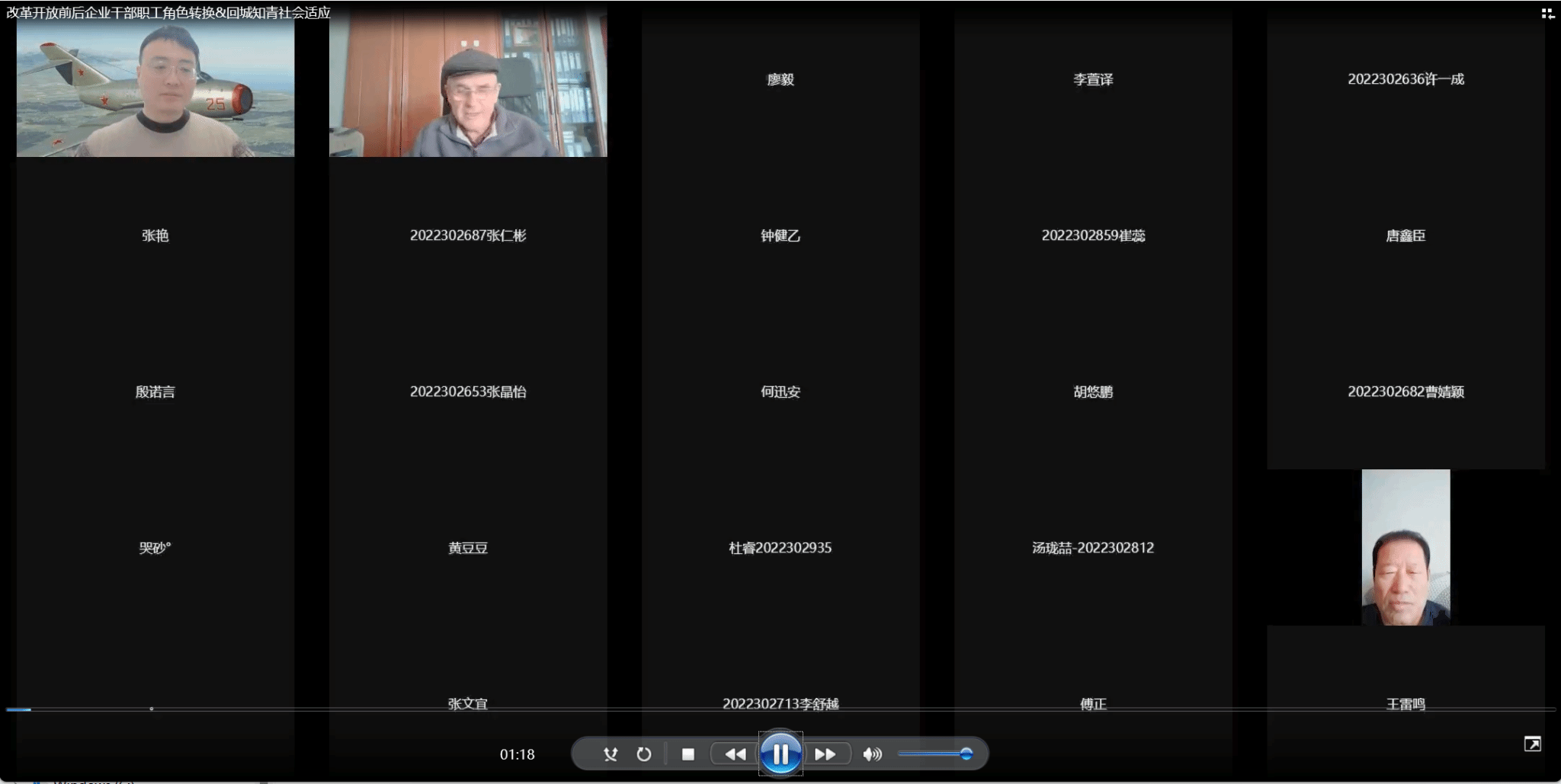1561x784 pixels.
Task: Click the next/fast-forward button
Action: [x=825, y=754]
